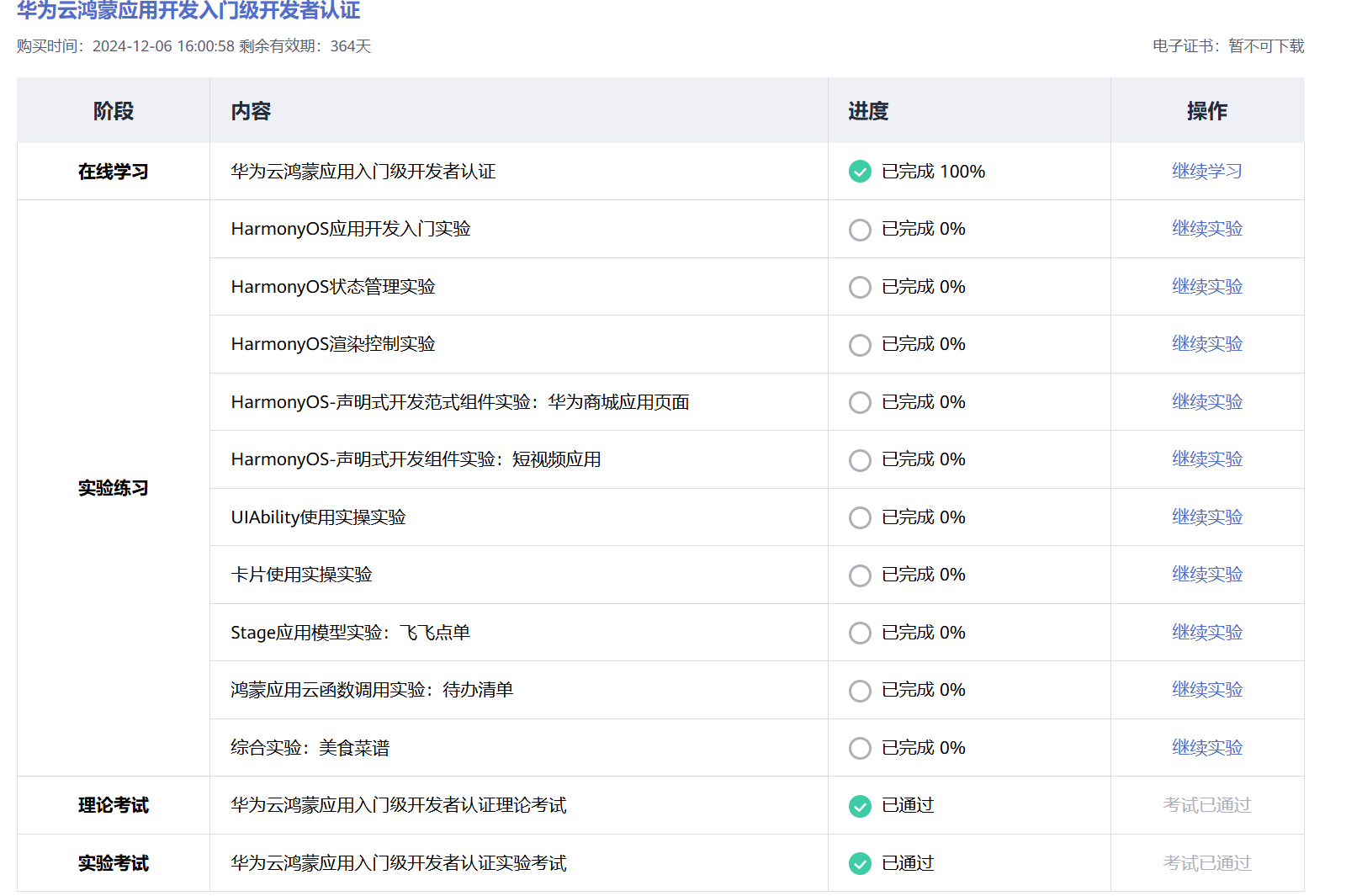The height and width of the screenshot is (896, 1362).
Task: Click the 操作 column header
Action: tap(1207, 110)
